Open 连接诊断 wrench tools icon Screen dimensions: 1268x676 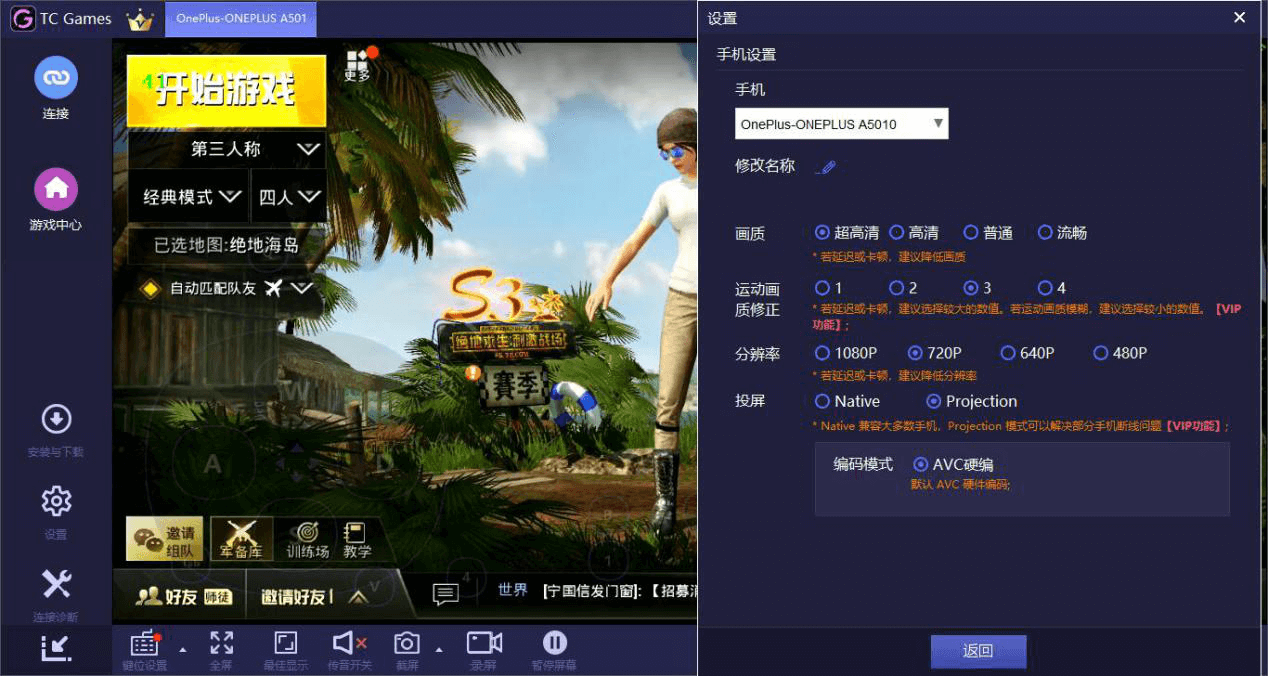56,584
